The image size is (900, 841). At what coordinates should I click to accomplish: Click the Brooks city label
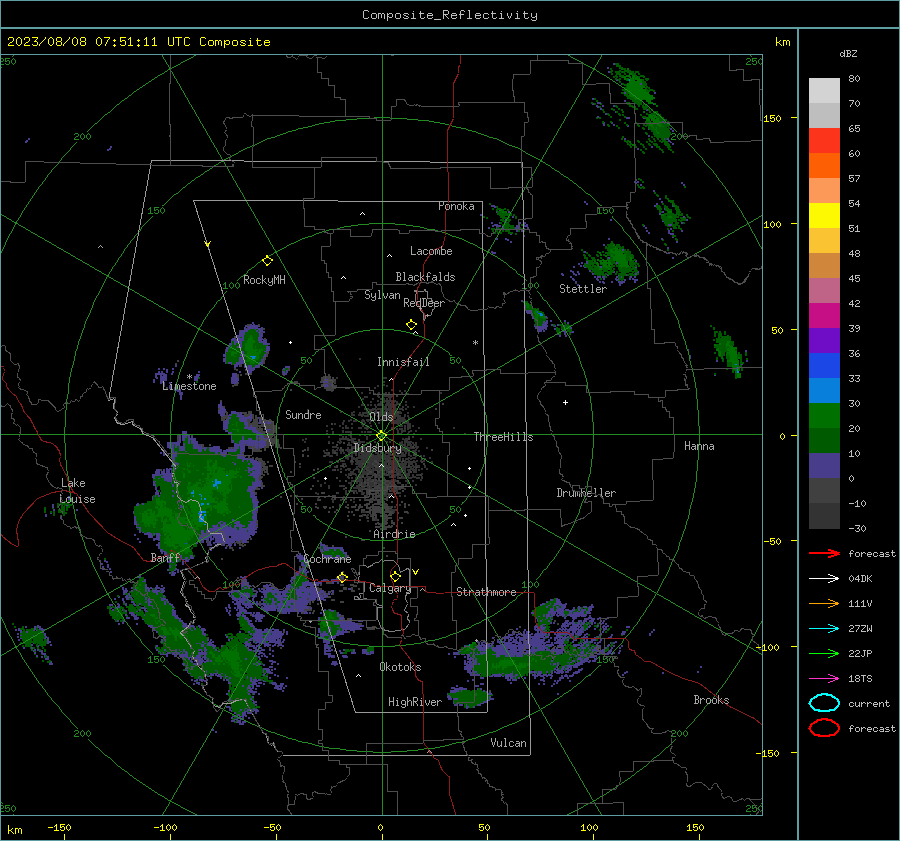click(x=711, y=700)
